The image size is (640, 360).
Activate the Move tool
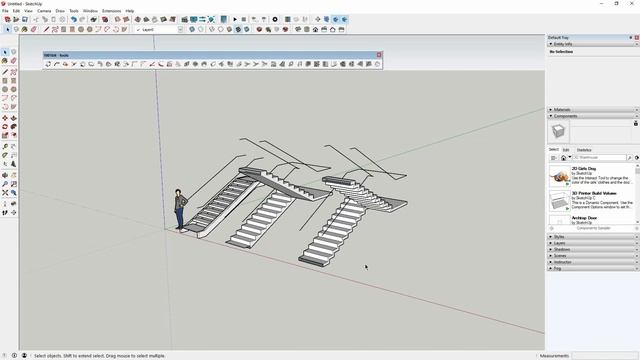pos(5,118)
